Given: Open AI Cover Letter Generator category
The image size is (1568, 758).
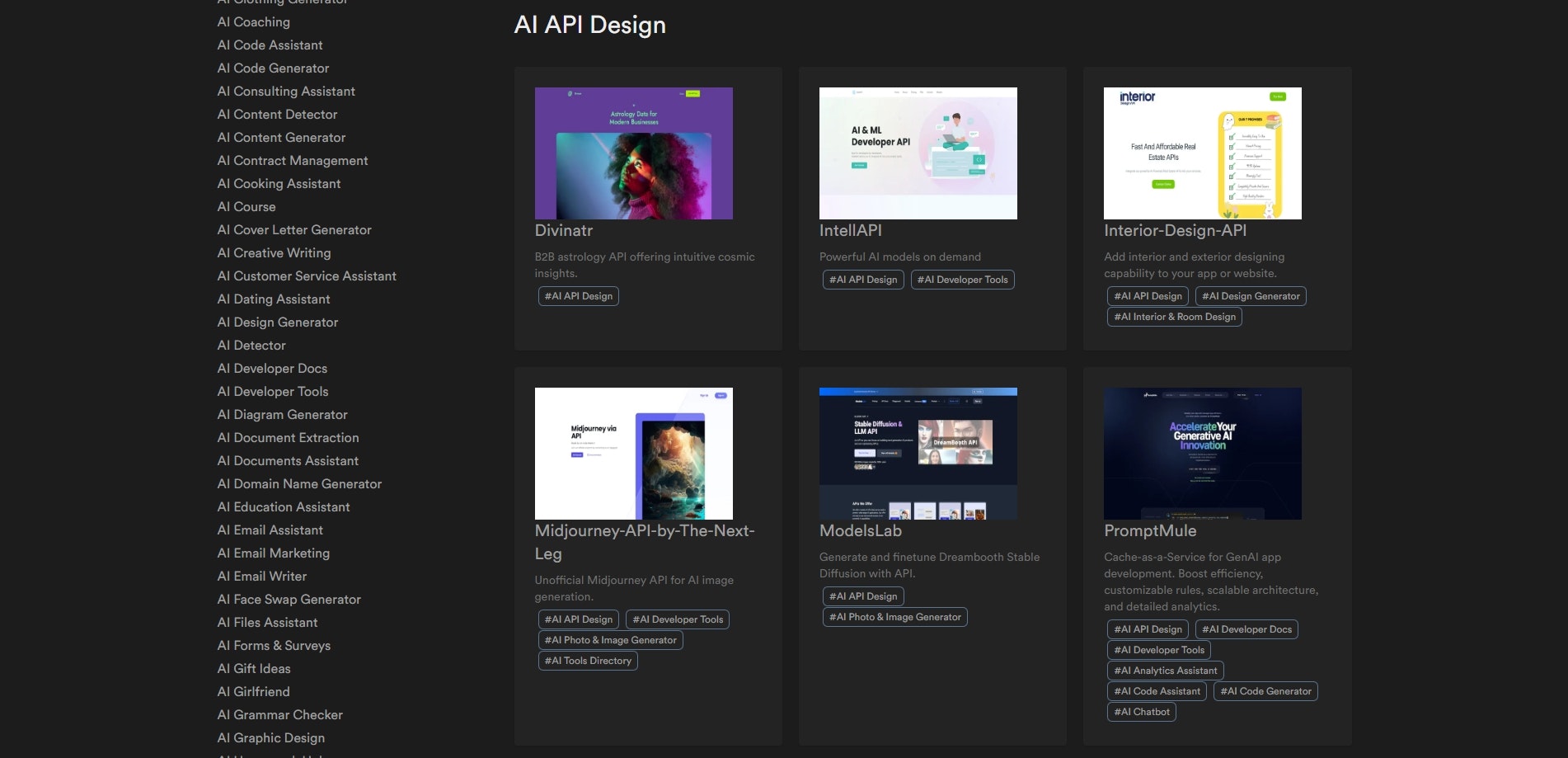Looking at the screenshot, I should pyautogui.click(x=294, y=230).
